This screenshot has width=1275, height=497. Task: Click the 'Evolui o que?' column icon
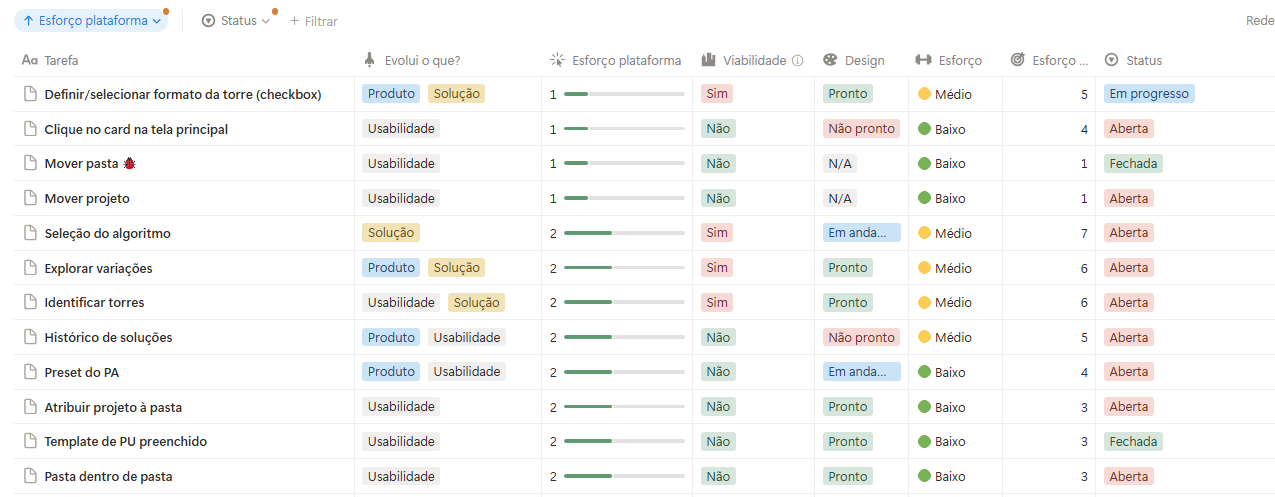(370, 61)
